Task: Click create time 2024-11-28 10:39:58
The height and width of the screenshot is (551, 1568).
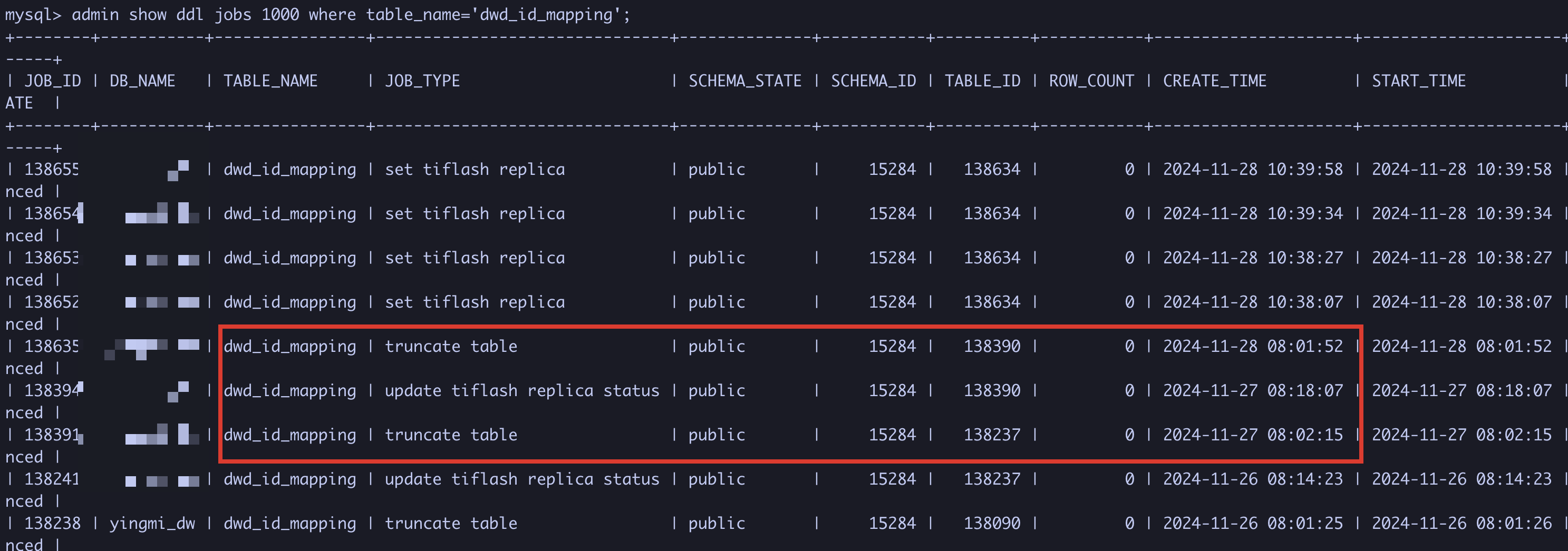Action: [1253, 169]
